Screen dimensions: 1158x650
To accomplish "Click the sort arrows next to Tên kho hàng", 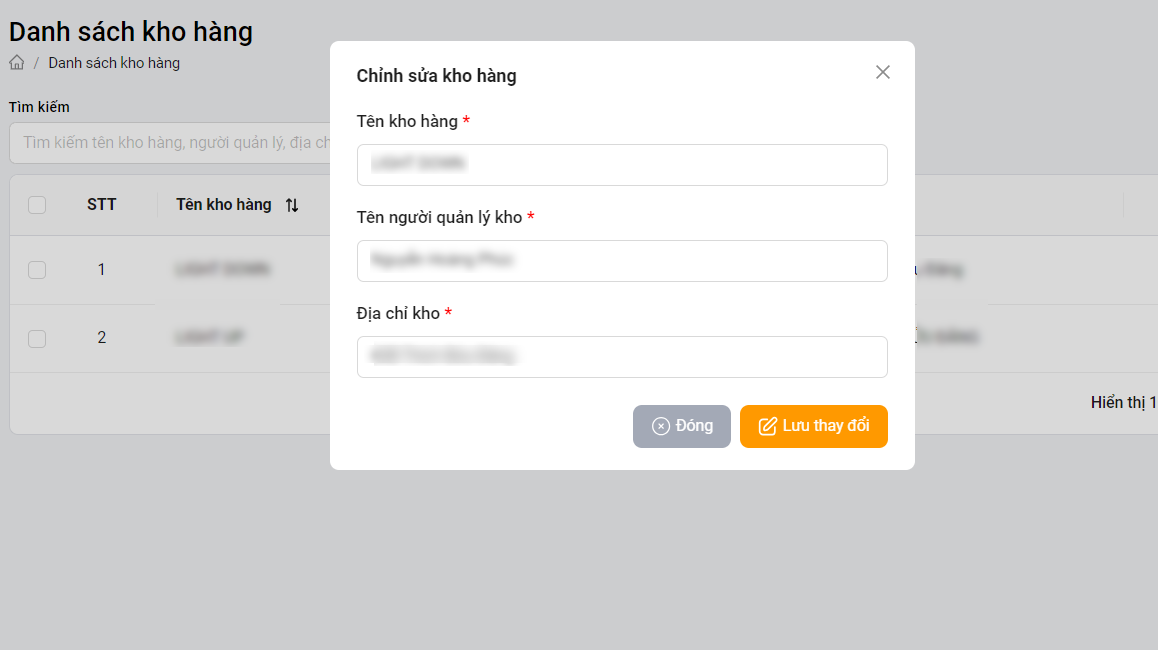I will pyautogui.click(x=292, y=205).
